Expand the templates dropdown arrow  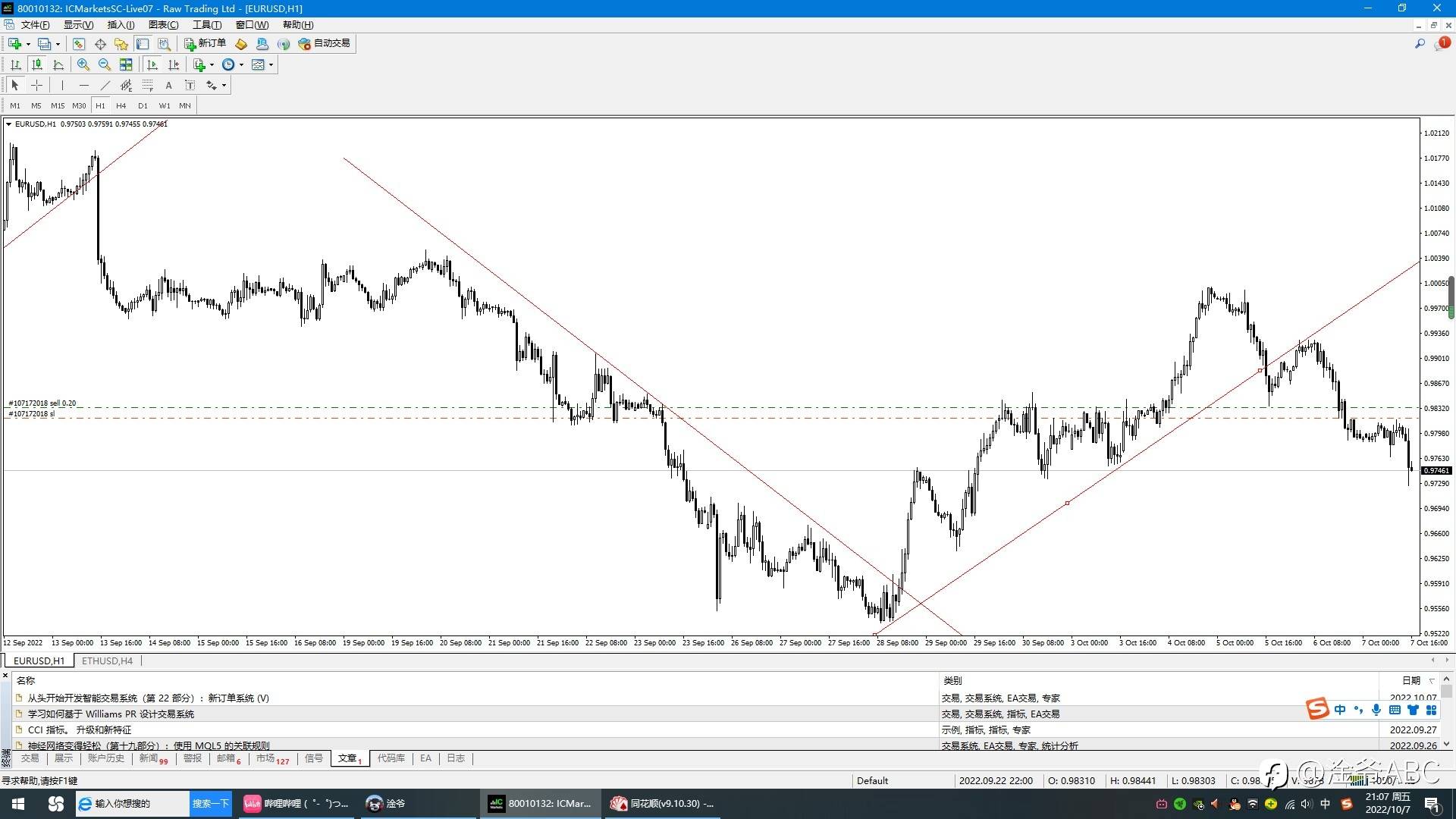coord(271,65)
